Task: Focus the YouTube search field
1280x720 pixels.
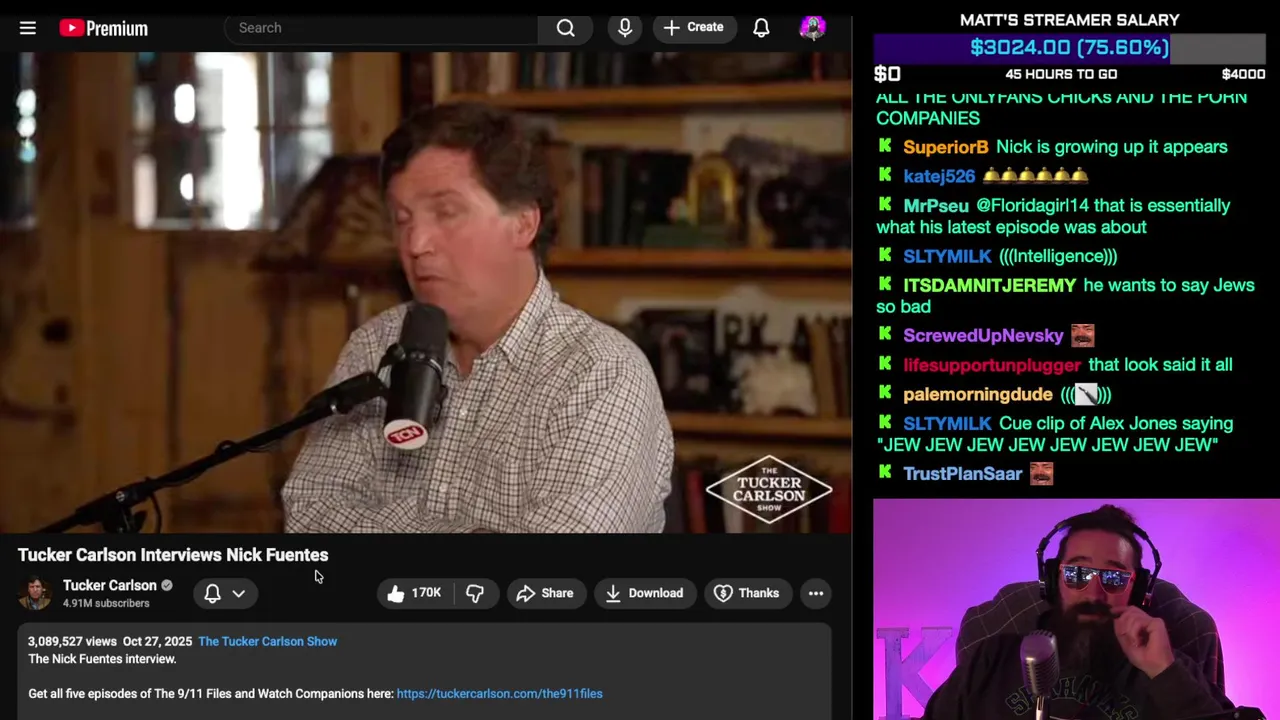Action: [x=382, y=28]
